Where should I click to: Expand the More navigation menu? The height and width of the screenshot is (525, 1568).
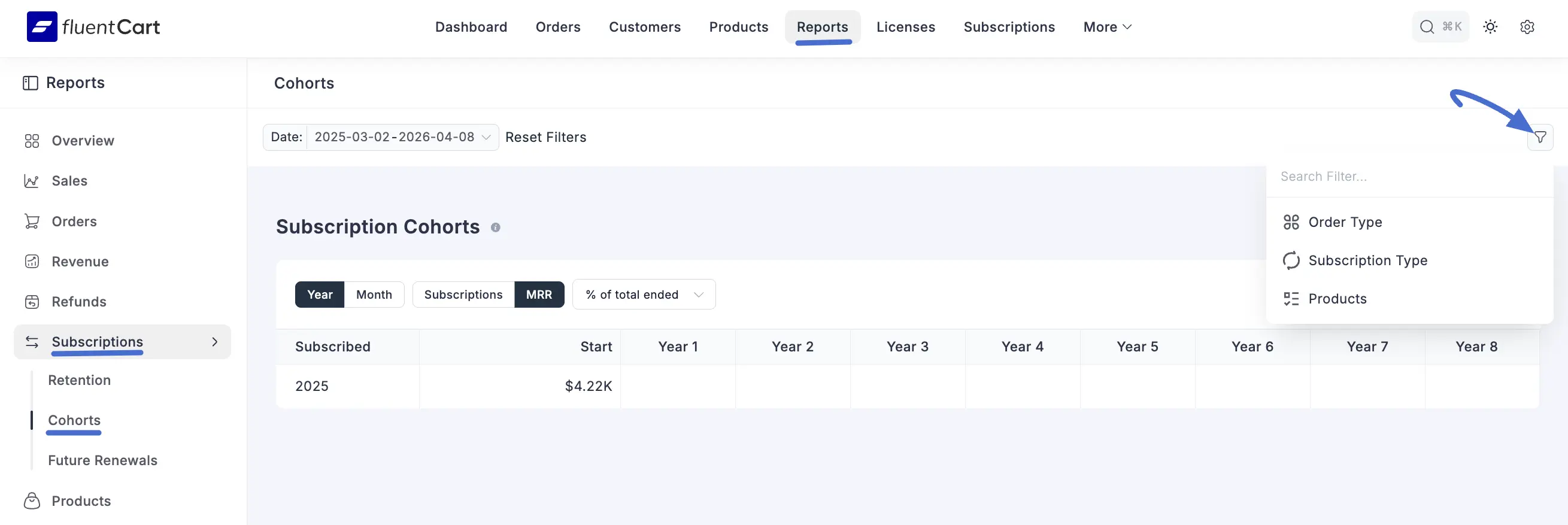[1106, 27]
